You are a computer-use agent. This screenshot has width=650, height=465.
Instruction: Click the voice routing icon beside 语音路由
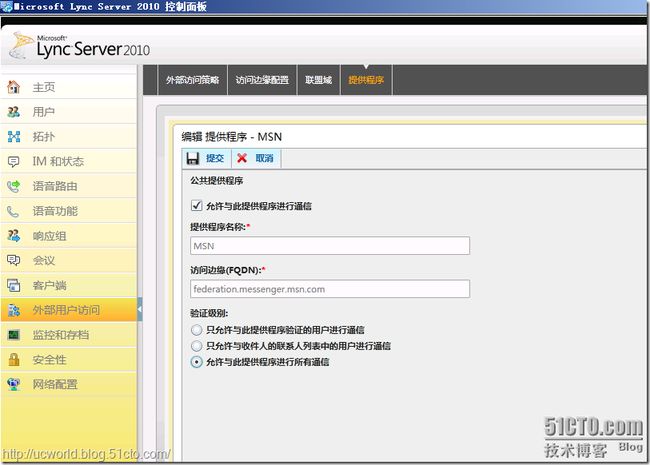[x=14, y=186]
